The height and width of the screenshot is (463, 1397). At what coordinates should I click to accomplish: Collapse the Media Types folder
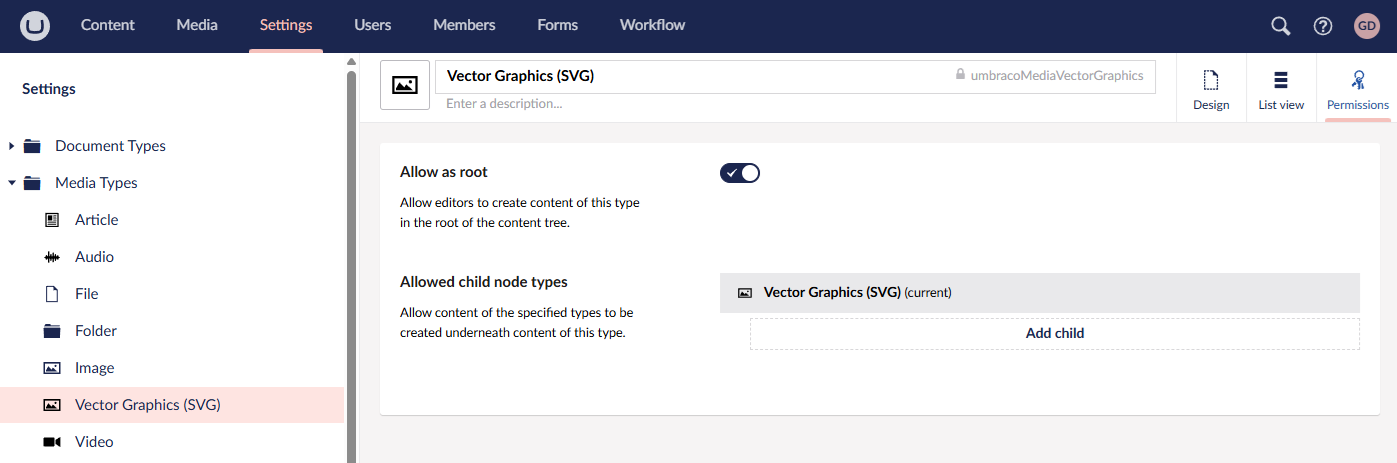click(x=11, y=183)
